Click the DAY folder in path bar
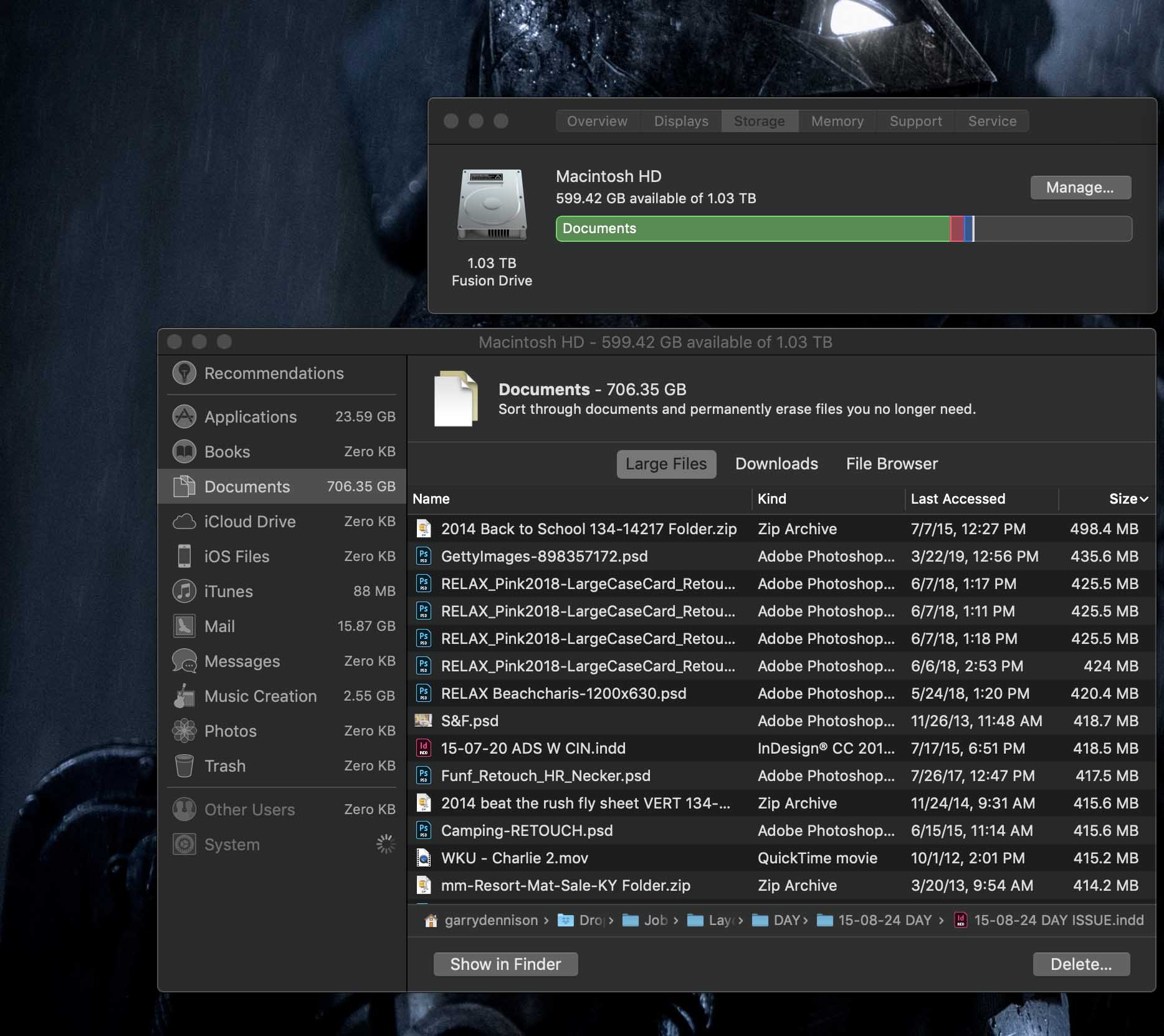 point(775,920)
